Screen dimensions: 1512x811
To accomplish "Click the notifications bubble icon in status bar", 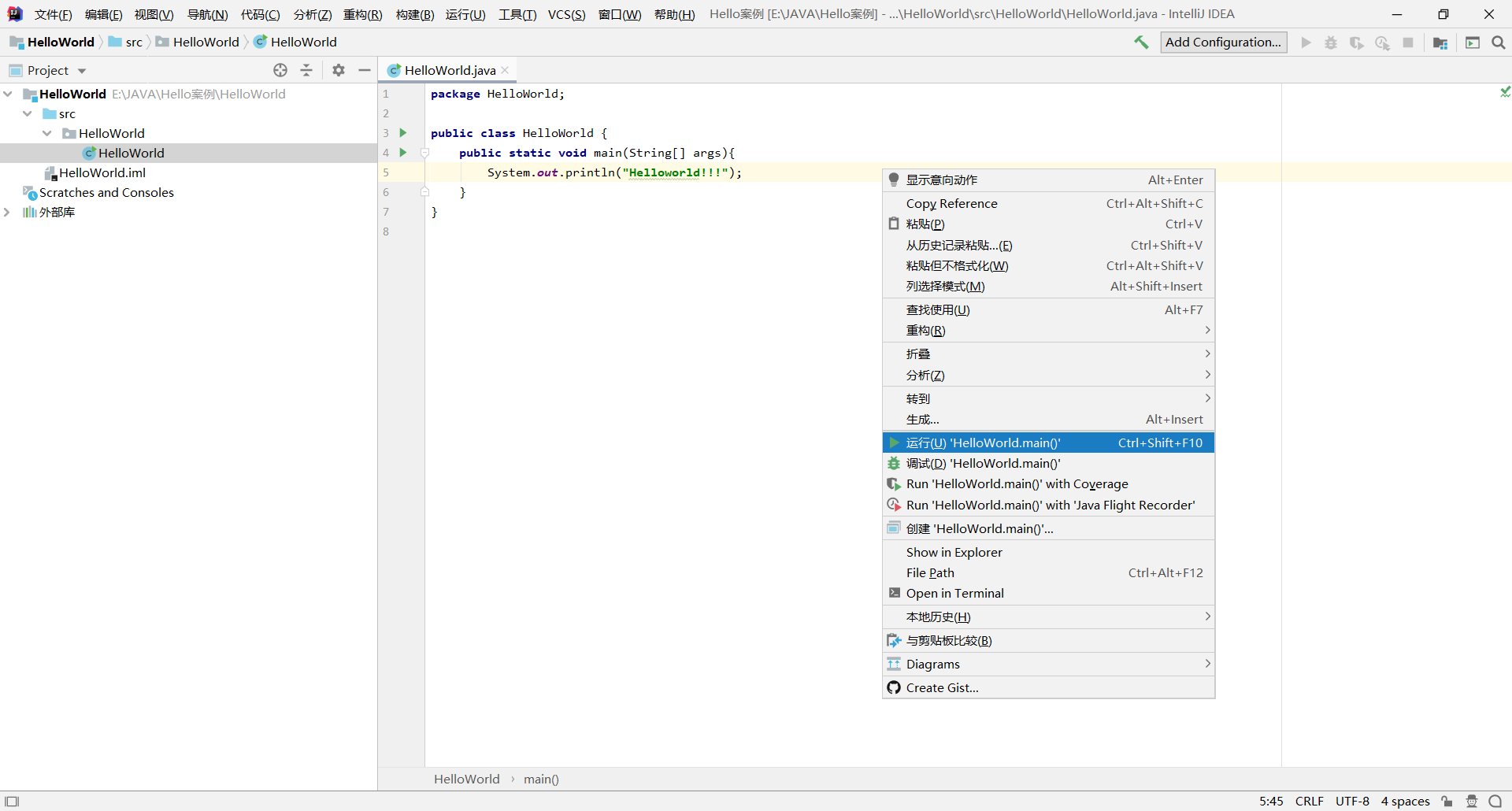I will point(1495,801).
